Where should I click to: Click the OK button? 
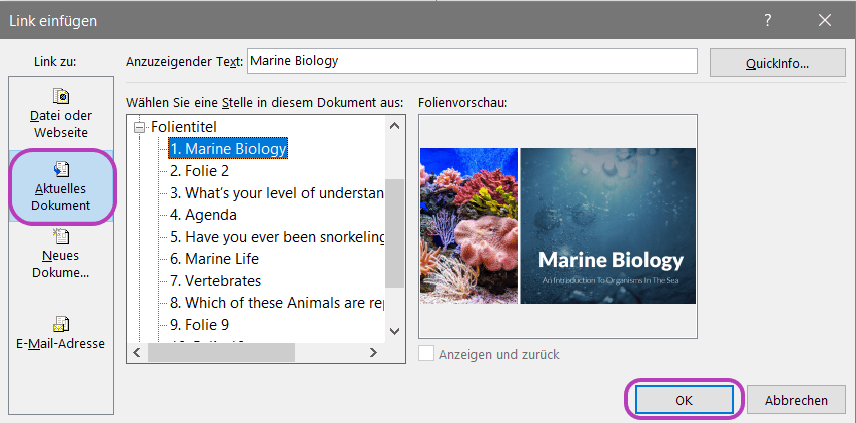[683, 400]
